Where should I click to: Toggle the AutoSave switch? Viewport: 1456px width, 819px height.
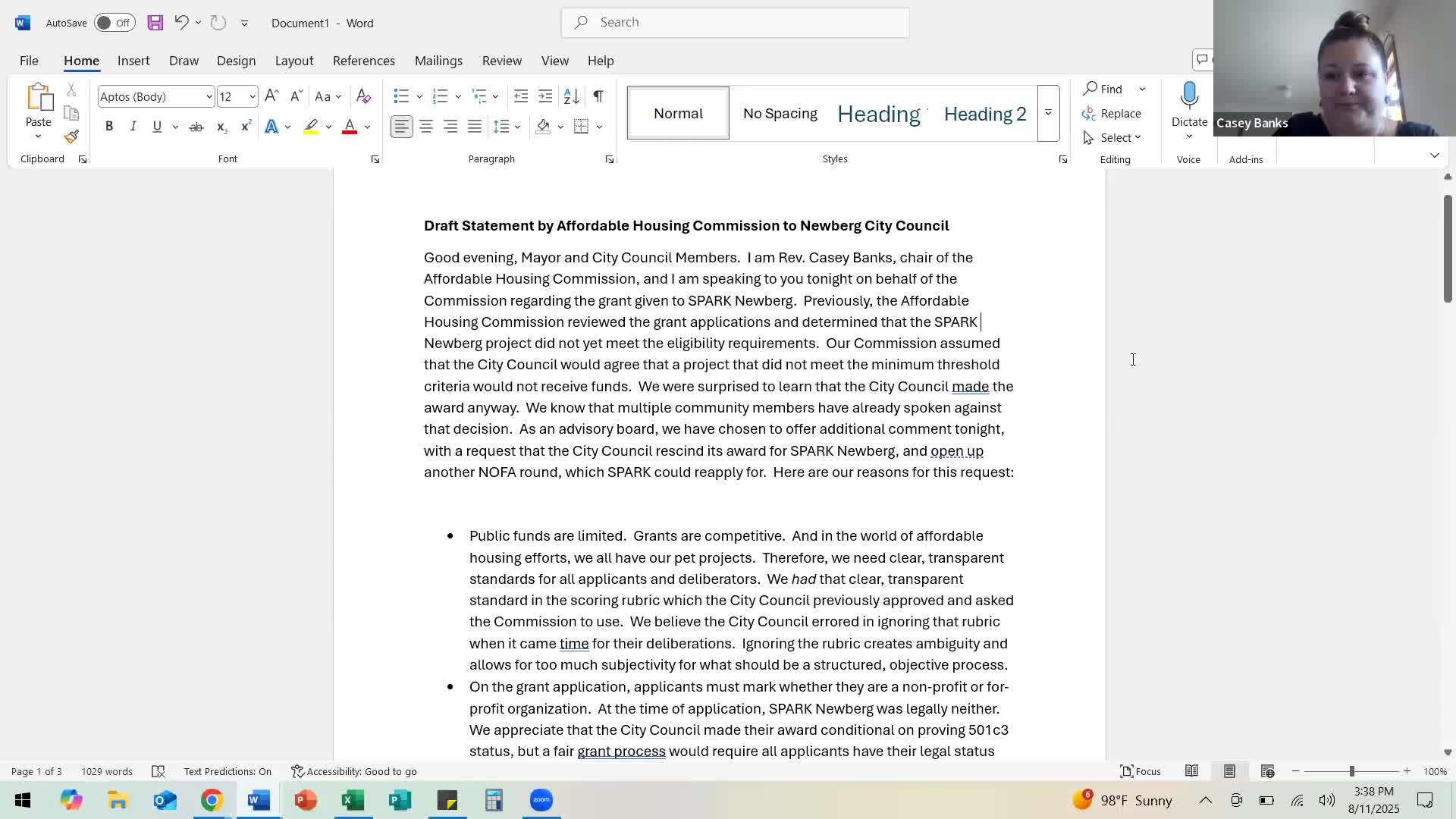tap(115, 23)
